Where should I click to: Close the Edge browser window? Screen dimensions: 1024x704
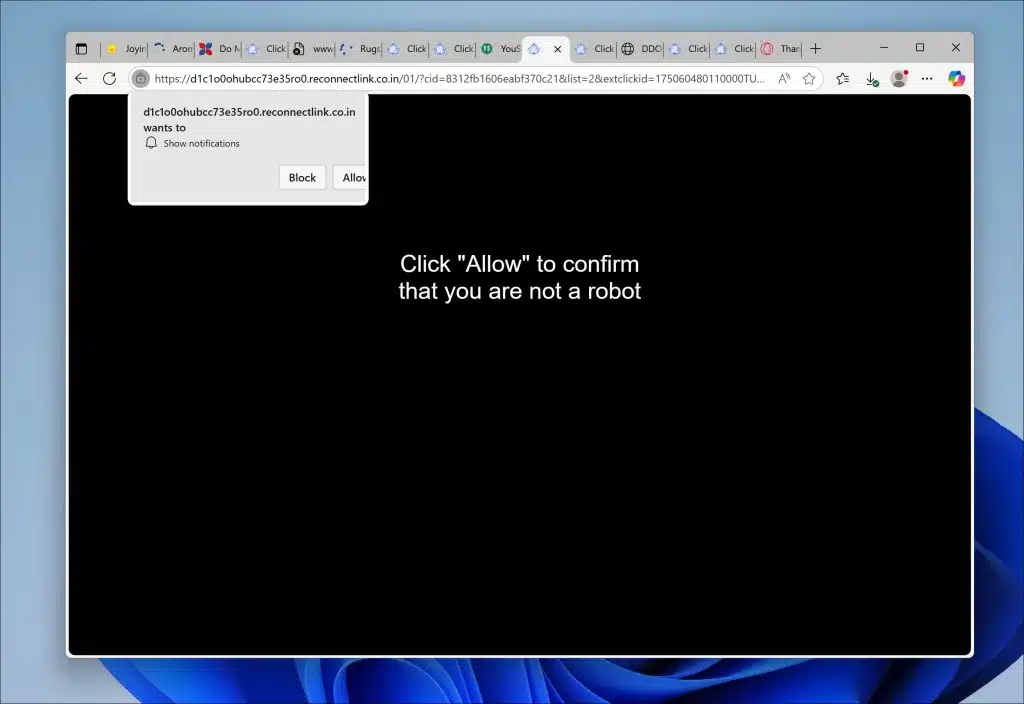click(x=955, y=48)
